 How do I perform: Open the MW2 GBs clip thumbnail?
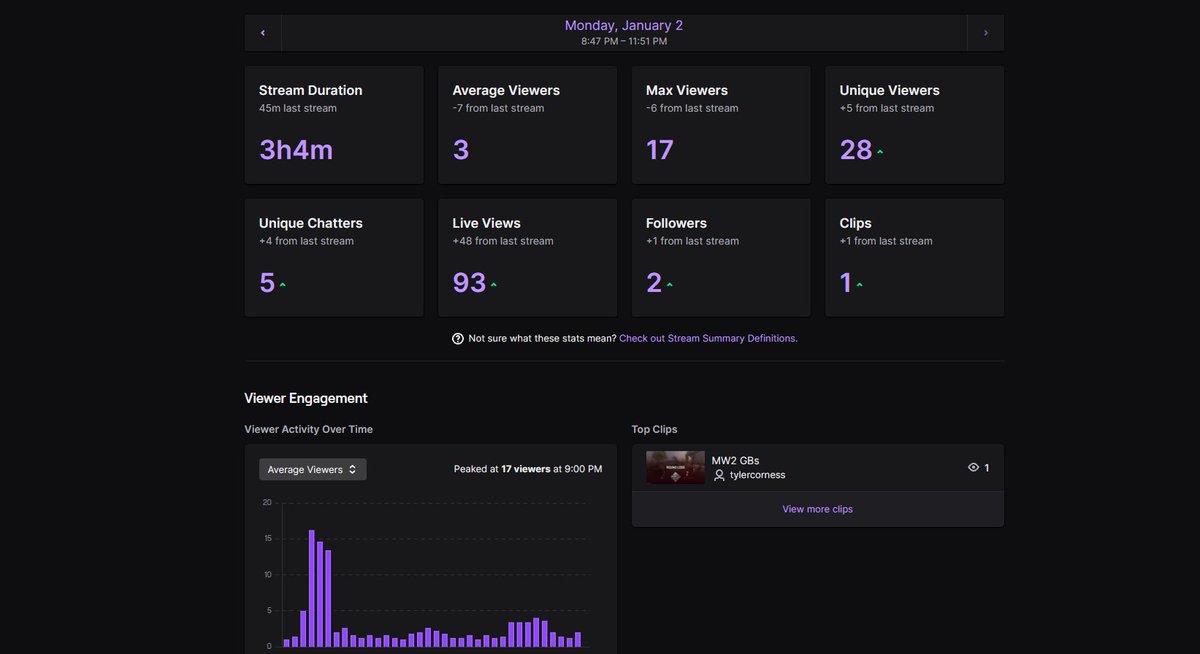675,468
